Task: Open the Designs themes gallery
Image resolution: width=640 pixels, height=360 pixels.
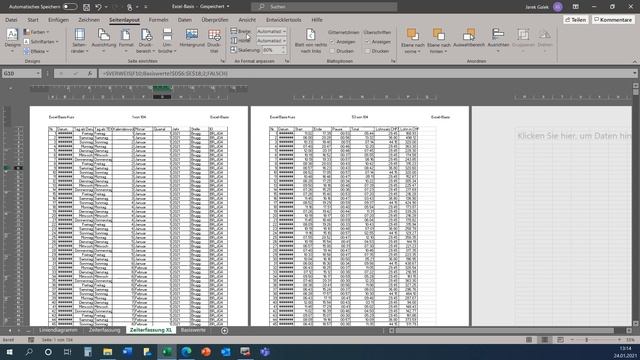Action: point(12,40)
